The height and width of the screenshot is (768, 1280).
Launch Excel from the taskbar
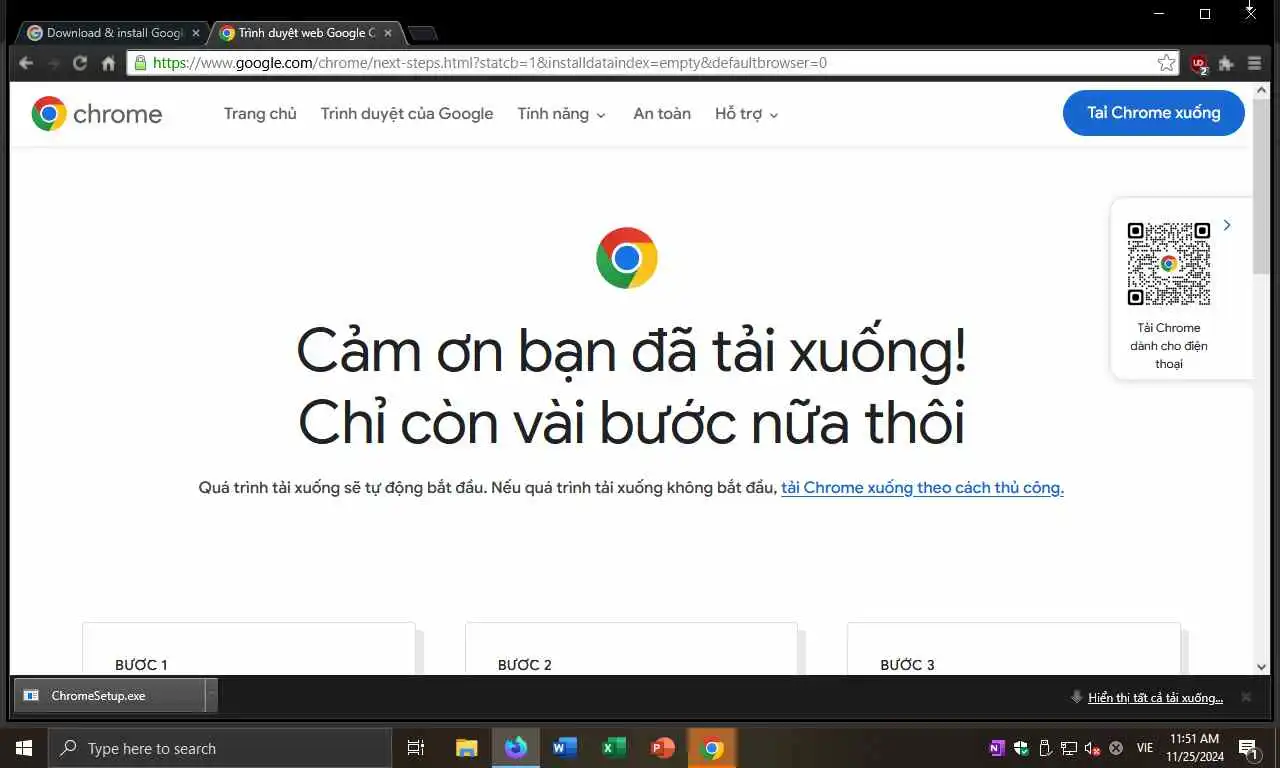[x=614, y=748]
